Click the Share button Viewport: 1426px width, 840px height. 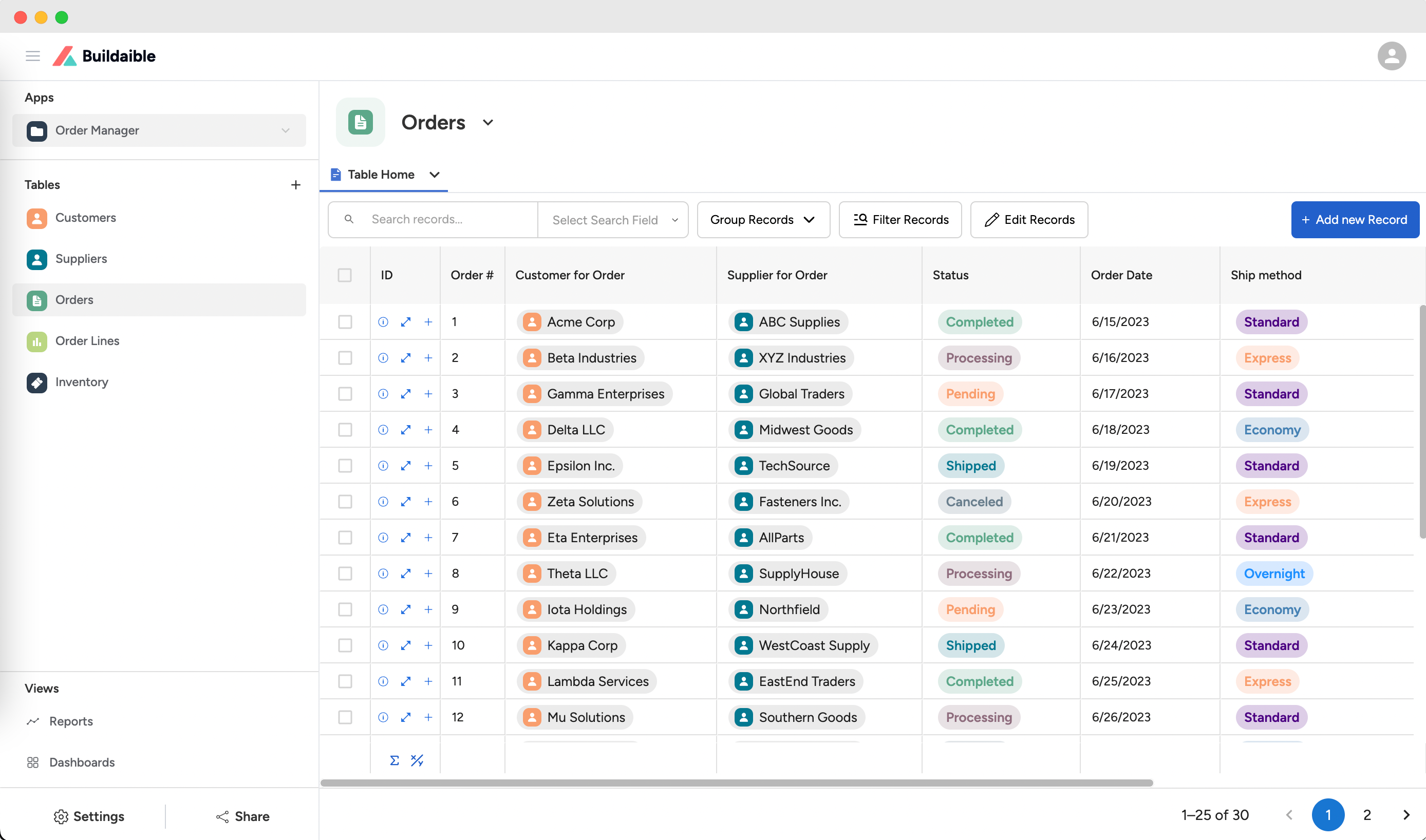click(242, 816)
